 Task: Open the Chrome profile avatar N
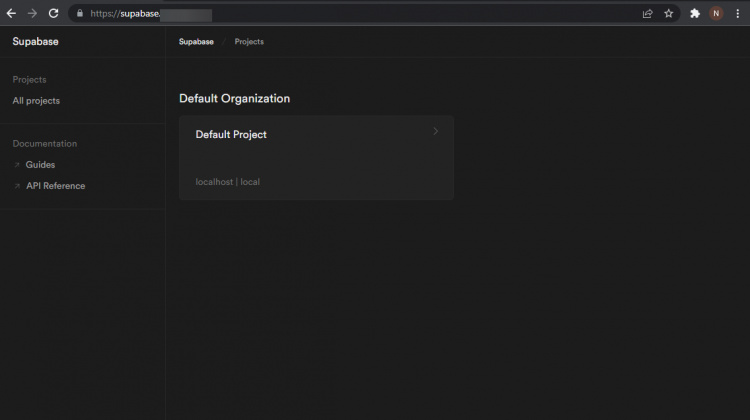click(x=716, y=14)
